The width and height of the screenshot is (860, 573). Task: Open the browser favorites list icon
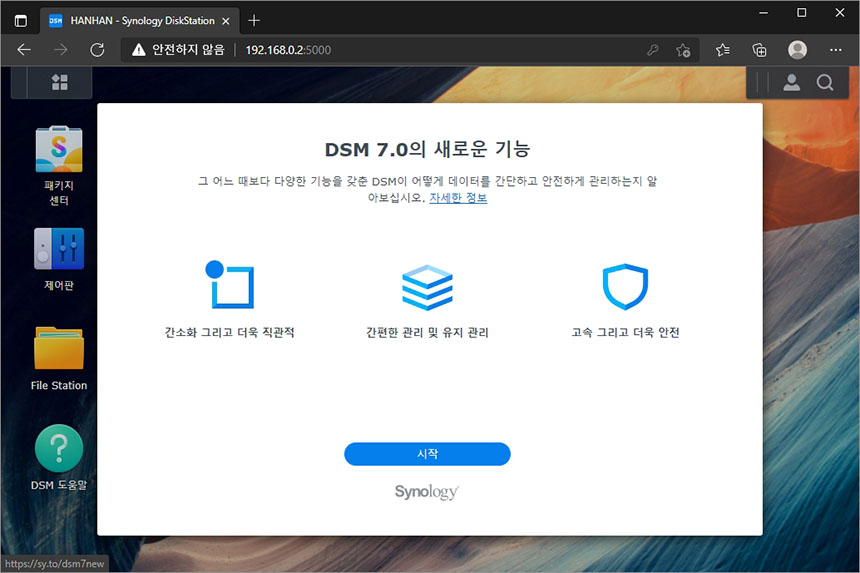pyautogui.click(x=722, y=50)
